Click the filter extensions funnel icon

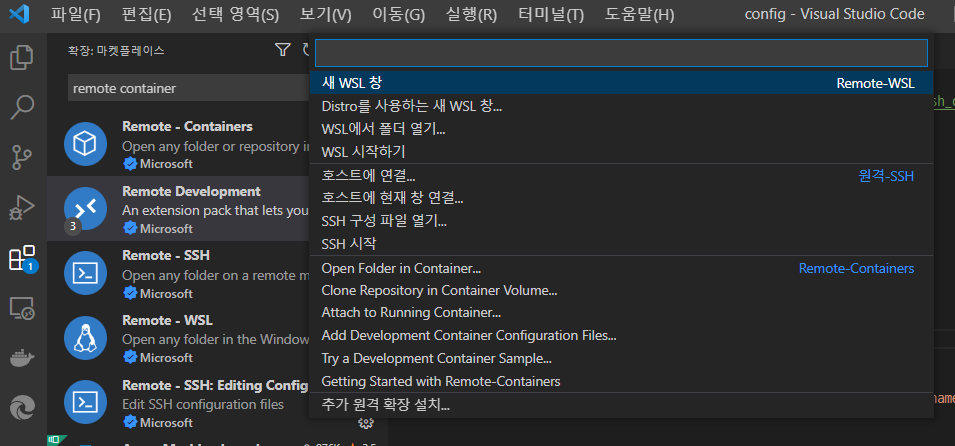tap(282, 50)
